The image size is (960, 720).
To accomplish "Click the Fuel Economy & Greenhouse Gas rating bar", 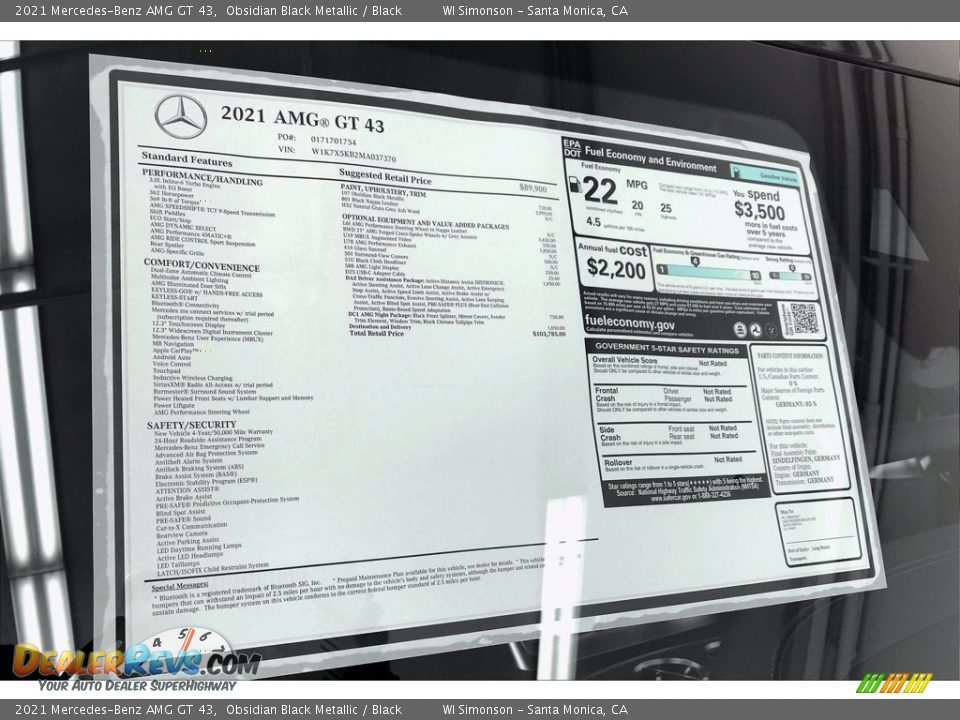I will coord(708,273).
